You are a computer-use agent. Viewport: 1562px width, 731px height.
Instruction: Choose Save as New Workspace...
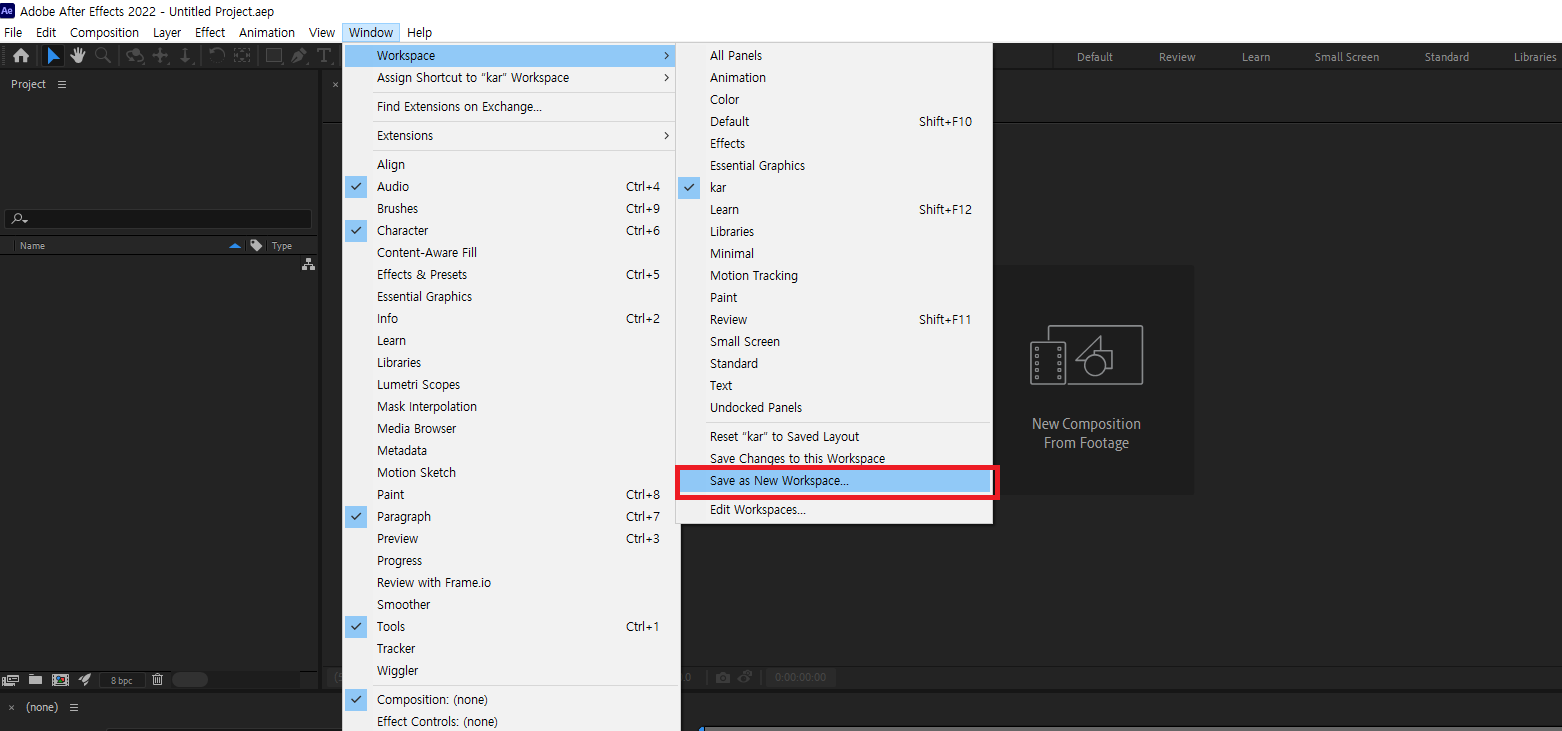(x=834, y=481)
